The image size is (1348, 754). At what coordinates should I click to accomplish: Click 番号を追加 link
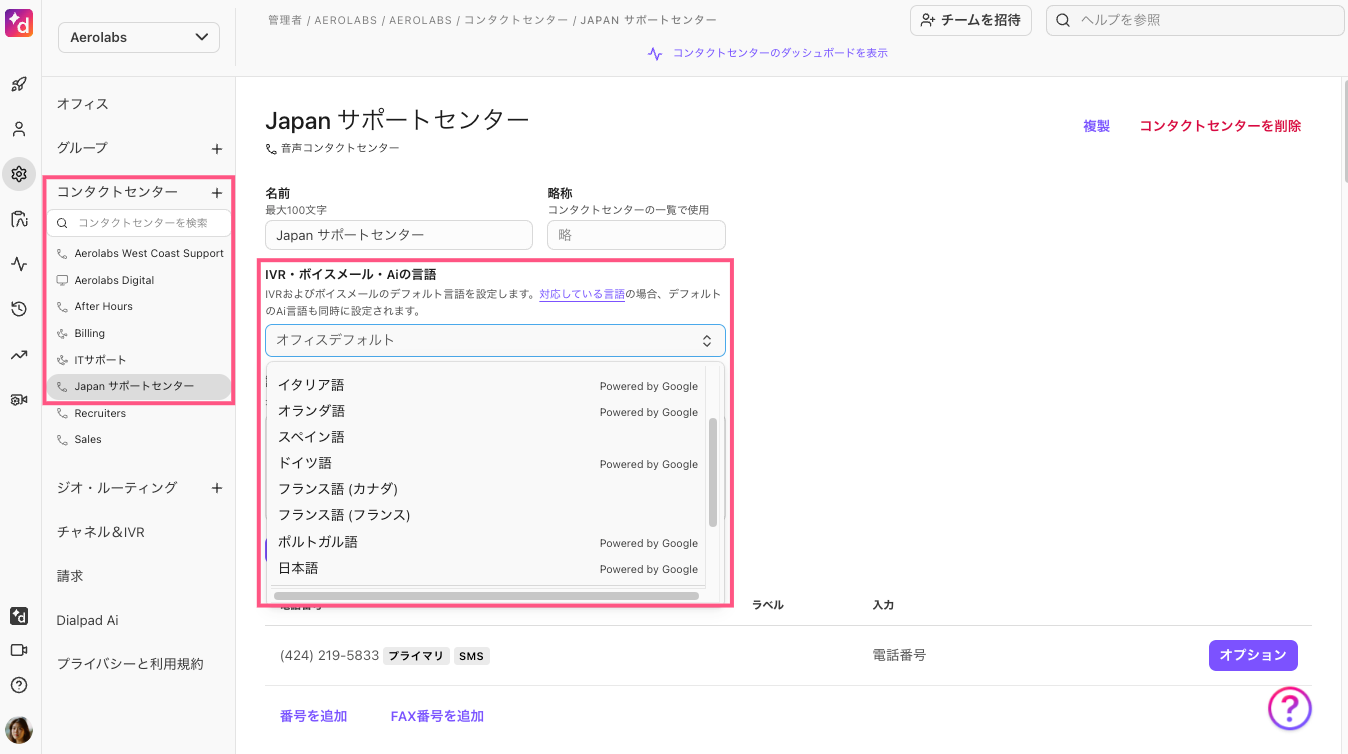pos(313,716)
